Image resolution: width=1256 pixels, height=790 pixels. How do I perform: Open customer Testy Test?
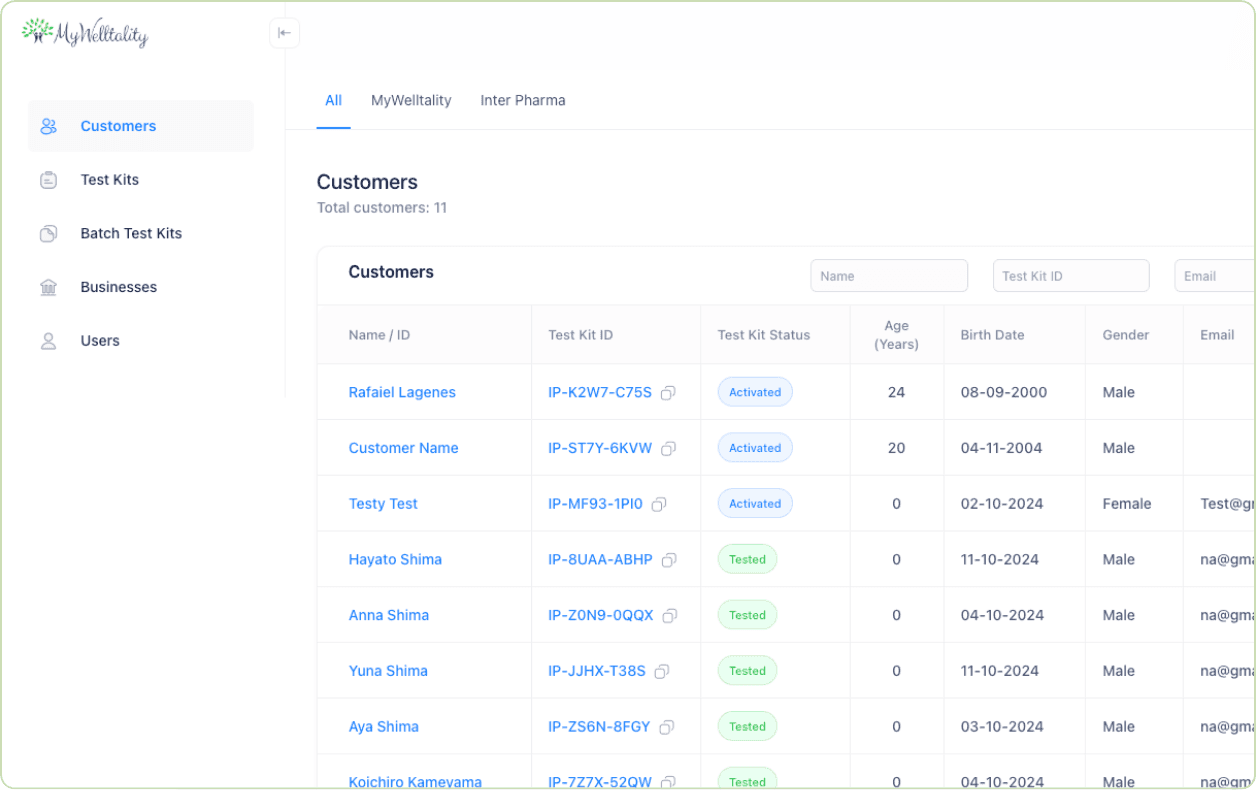[383, 504]
